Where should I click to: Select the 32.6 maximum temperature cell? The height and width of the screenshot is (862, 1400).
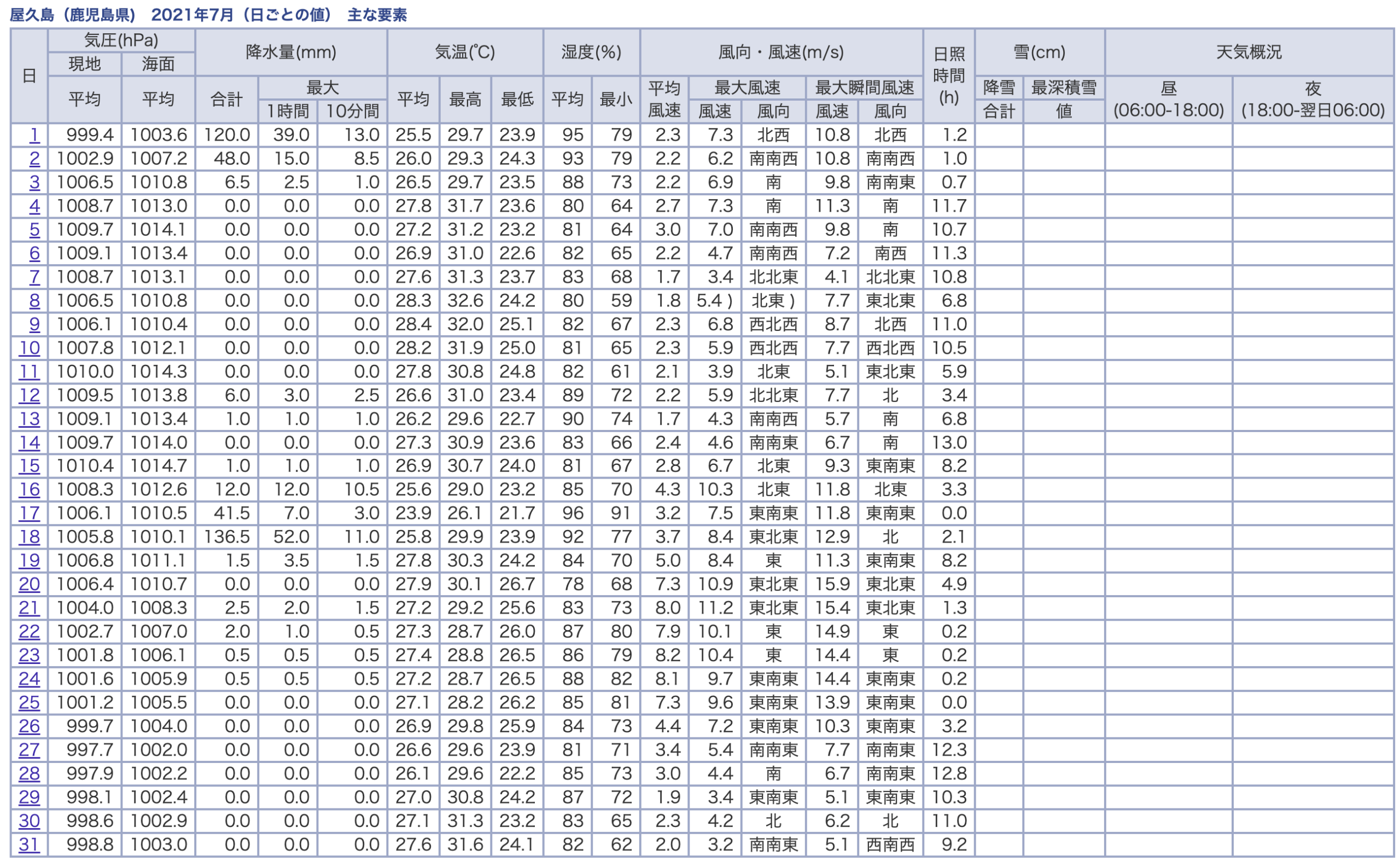(x=466, y=300)
